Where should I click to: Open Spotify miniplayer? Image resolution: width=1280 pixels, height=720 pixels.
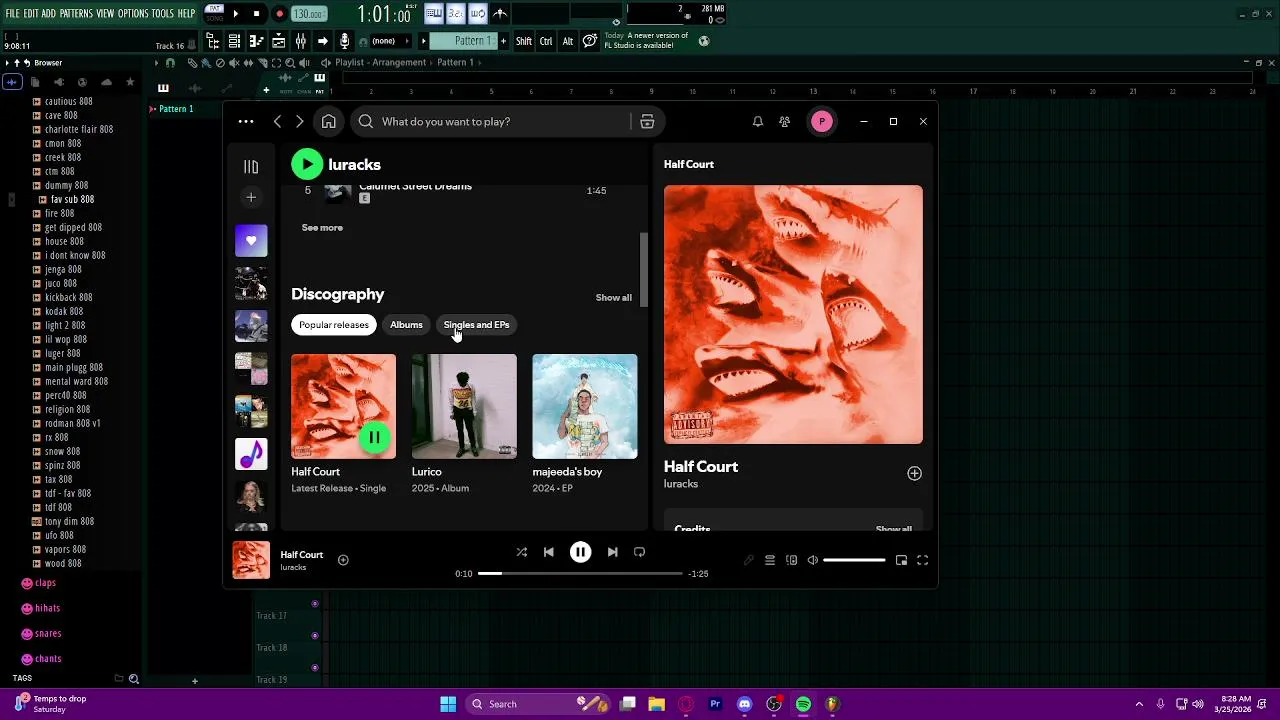tap(901, 560)
